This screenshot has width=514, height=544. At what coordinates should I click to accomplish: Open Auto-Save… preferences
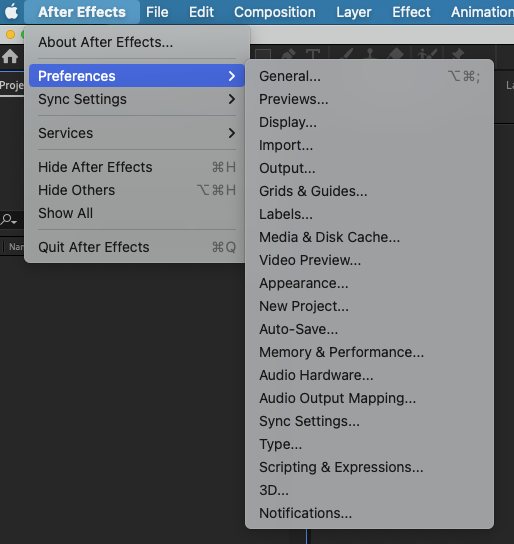click(x=369, y=329)
